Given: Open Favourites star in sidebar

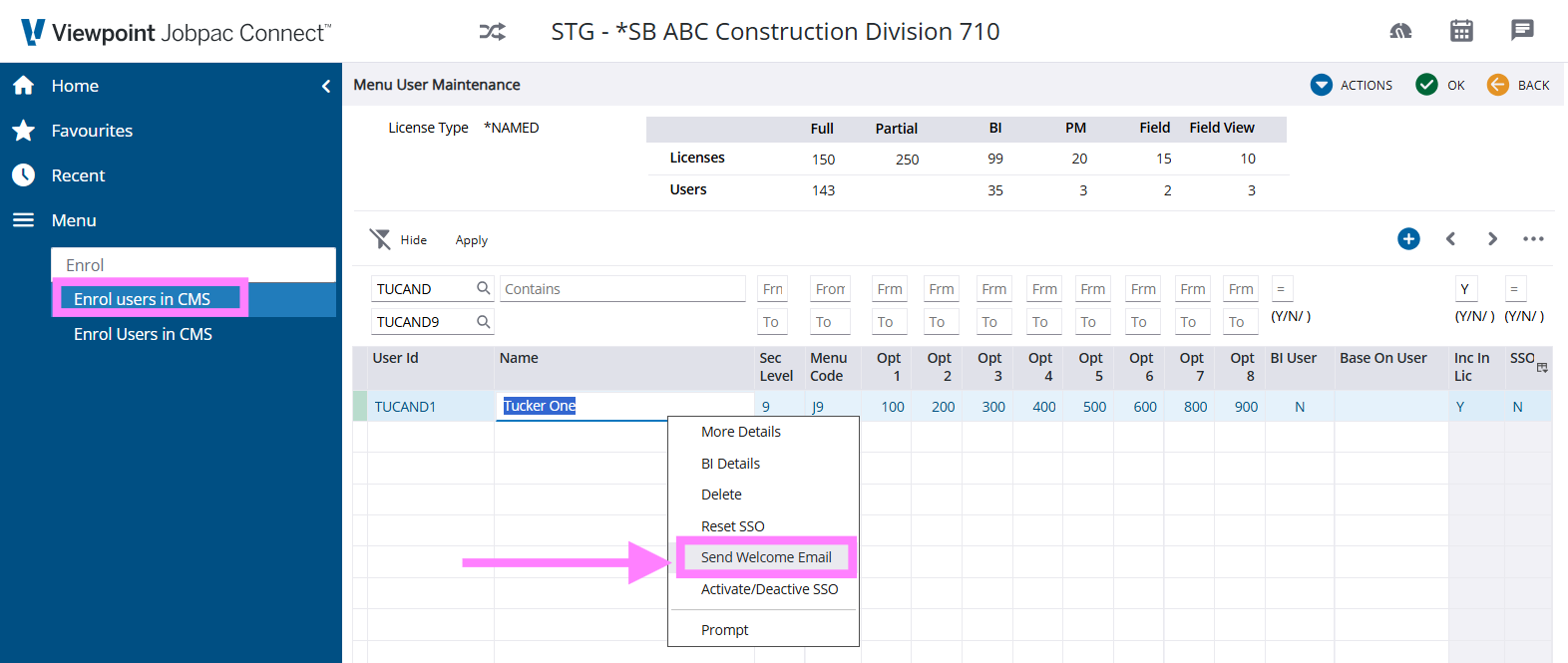Looking at the screenshot, I should 24,131.
